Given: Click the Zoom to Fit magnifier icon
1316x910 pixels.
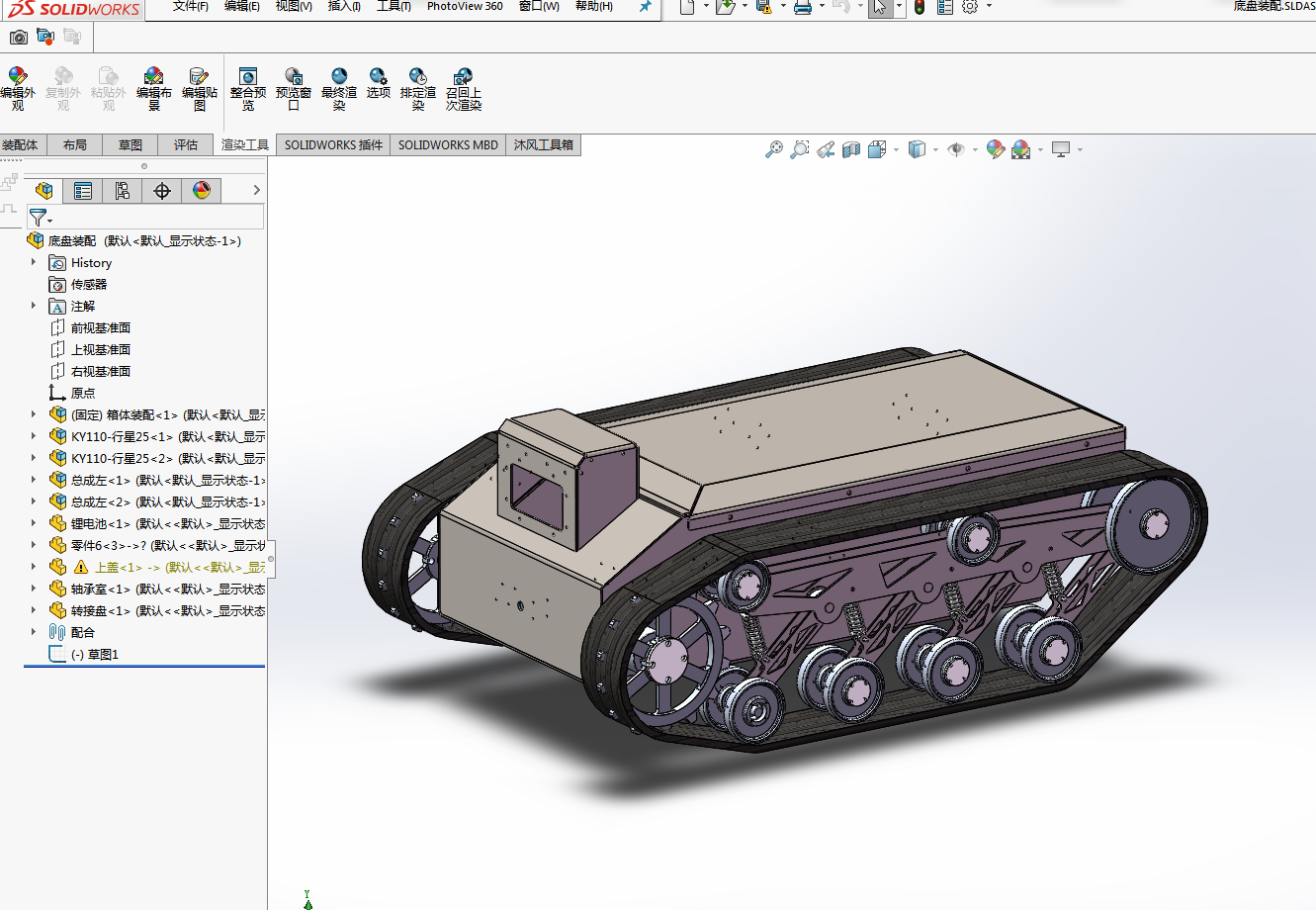Looking at the screenshot, I should [774, 149].
